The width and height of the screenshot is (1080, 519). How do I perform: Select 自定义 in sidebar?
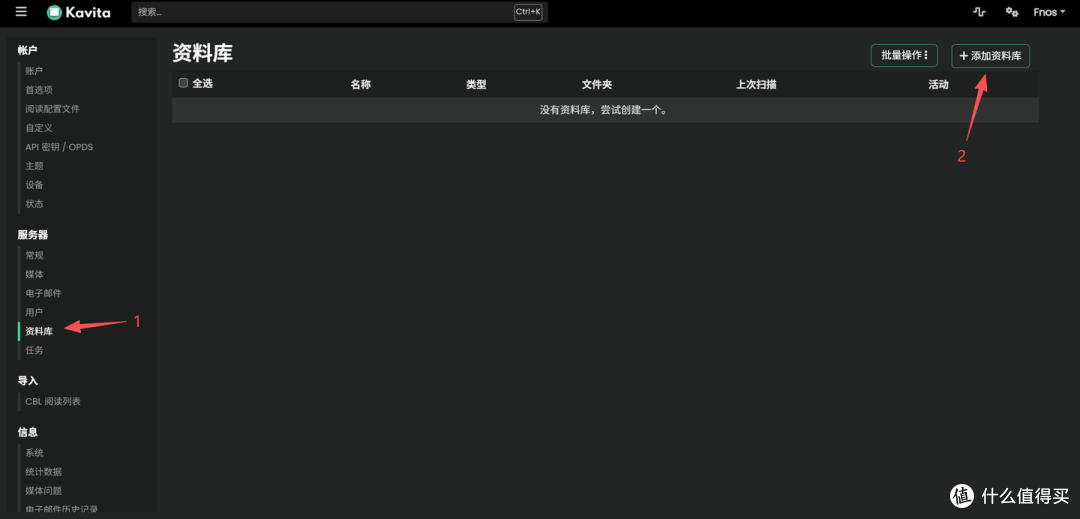coord(39,128)
